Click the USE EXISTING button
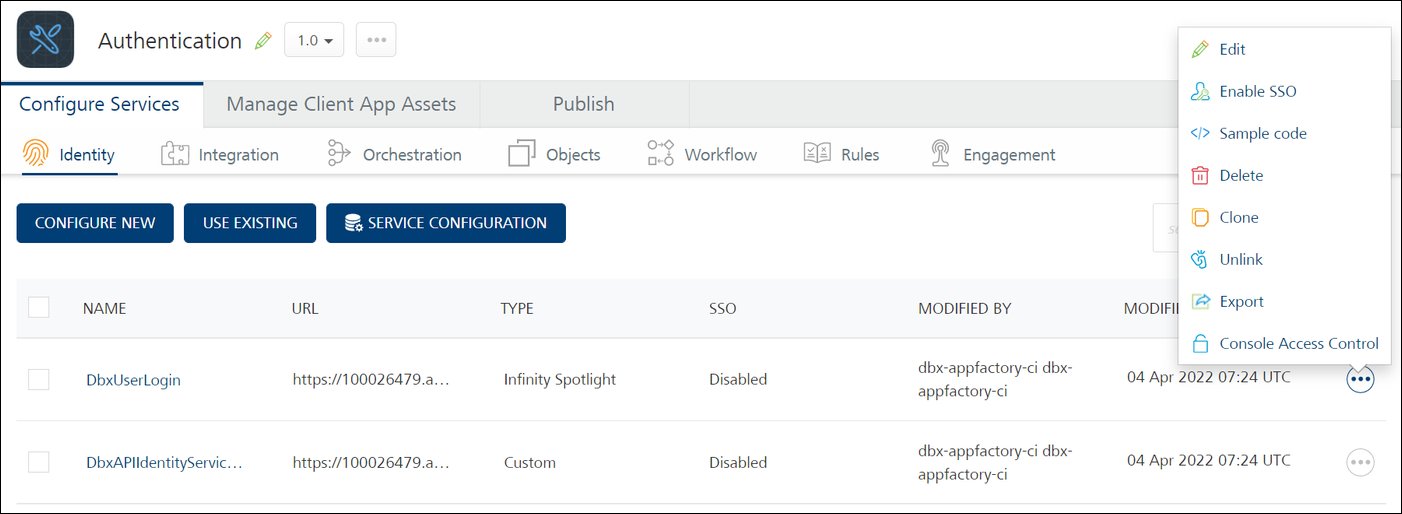The width and height of the screenshot is (1402, 514). [250, 223]
